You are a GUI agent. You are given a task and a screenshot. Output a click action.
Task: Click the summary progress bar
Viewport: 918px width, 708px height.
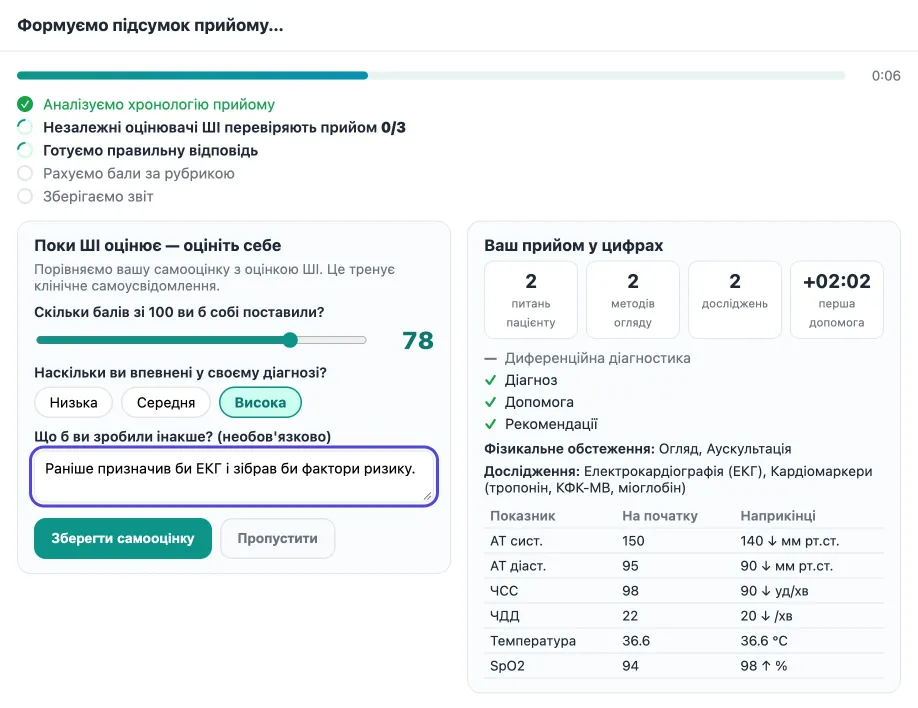431,76
